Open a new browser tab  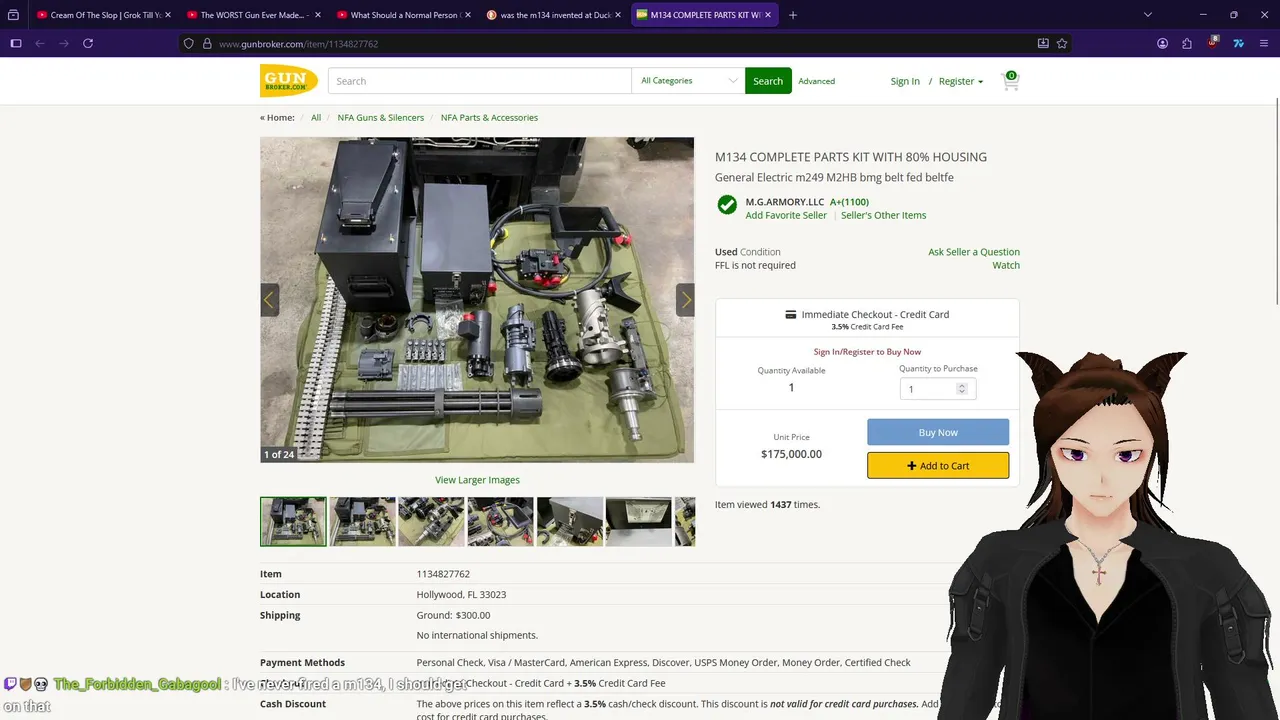(x=793, y=15)
